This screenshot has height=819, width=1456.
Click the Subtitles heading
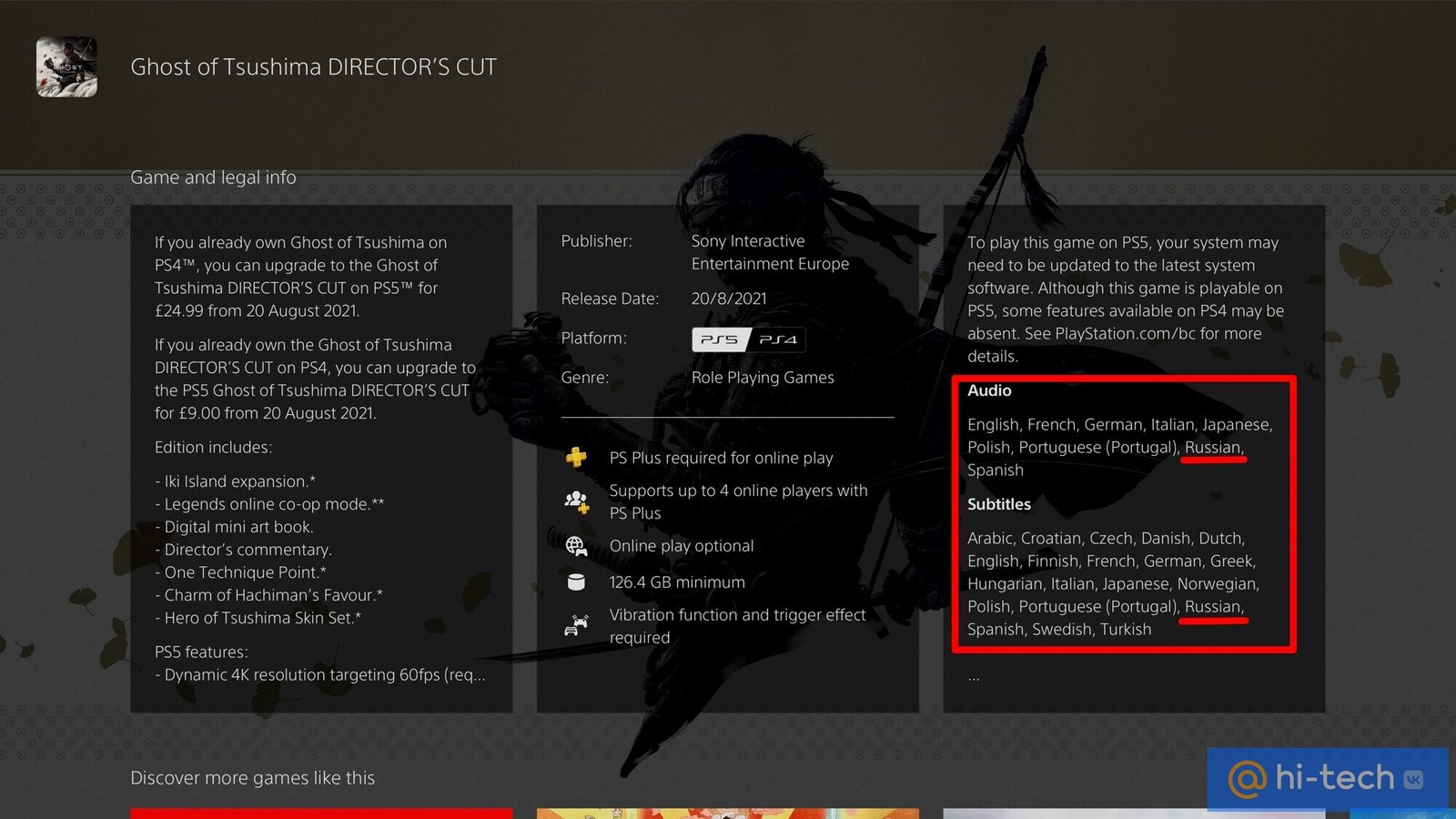click(999, 504)
